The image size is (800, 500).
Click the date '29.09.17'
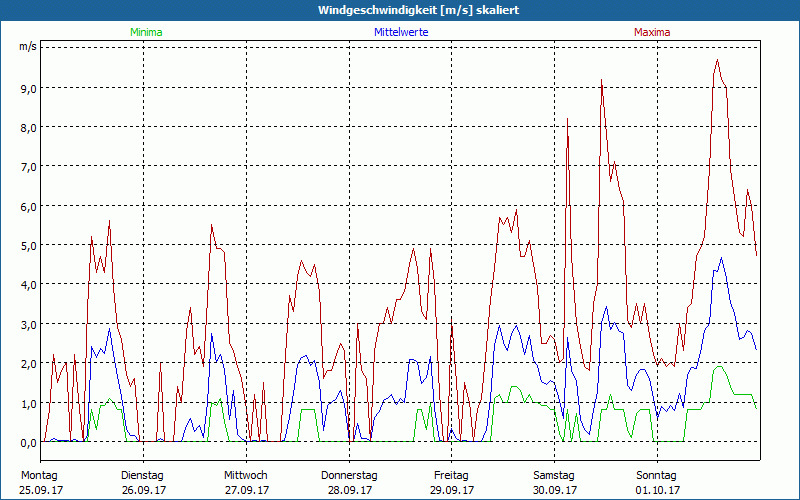click(452, 490)
